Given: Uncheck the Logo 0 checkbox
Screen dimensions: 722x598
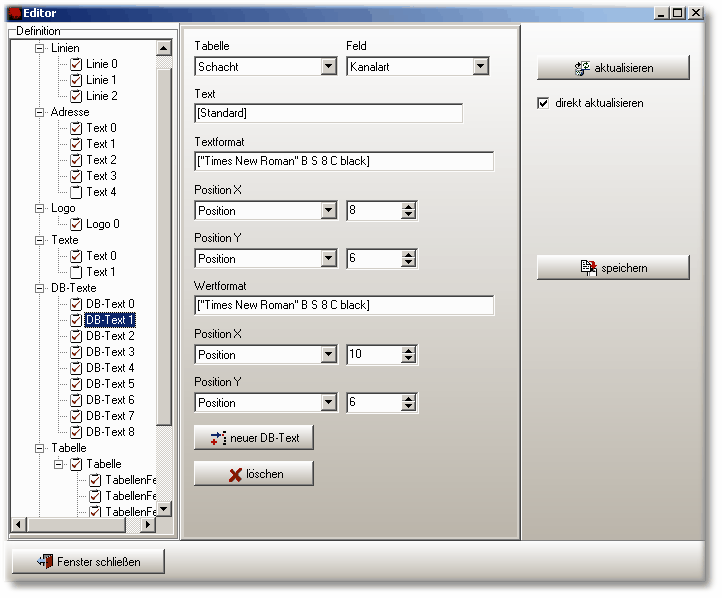Looking at the screenshot, I should (76, 224).
